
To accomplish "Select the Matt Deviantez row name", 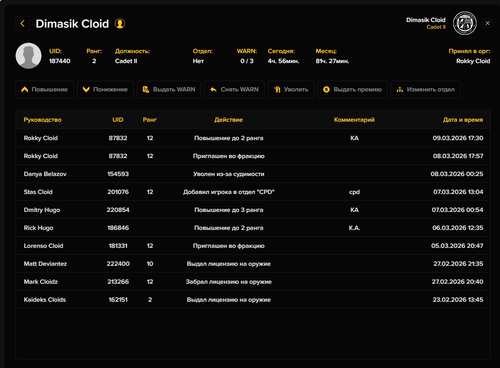I will point(45,264).
